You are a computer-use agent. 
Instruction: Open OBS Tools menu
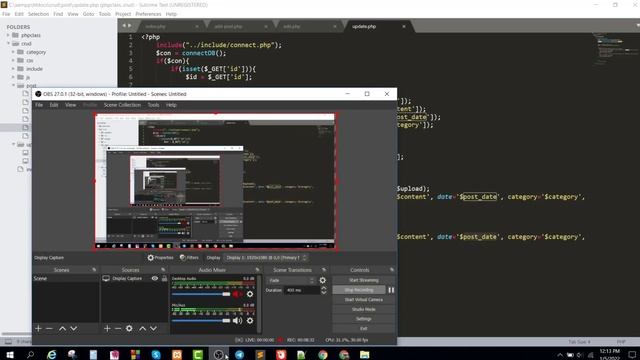point(153,105)
